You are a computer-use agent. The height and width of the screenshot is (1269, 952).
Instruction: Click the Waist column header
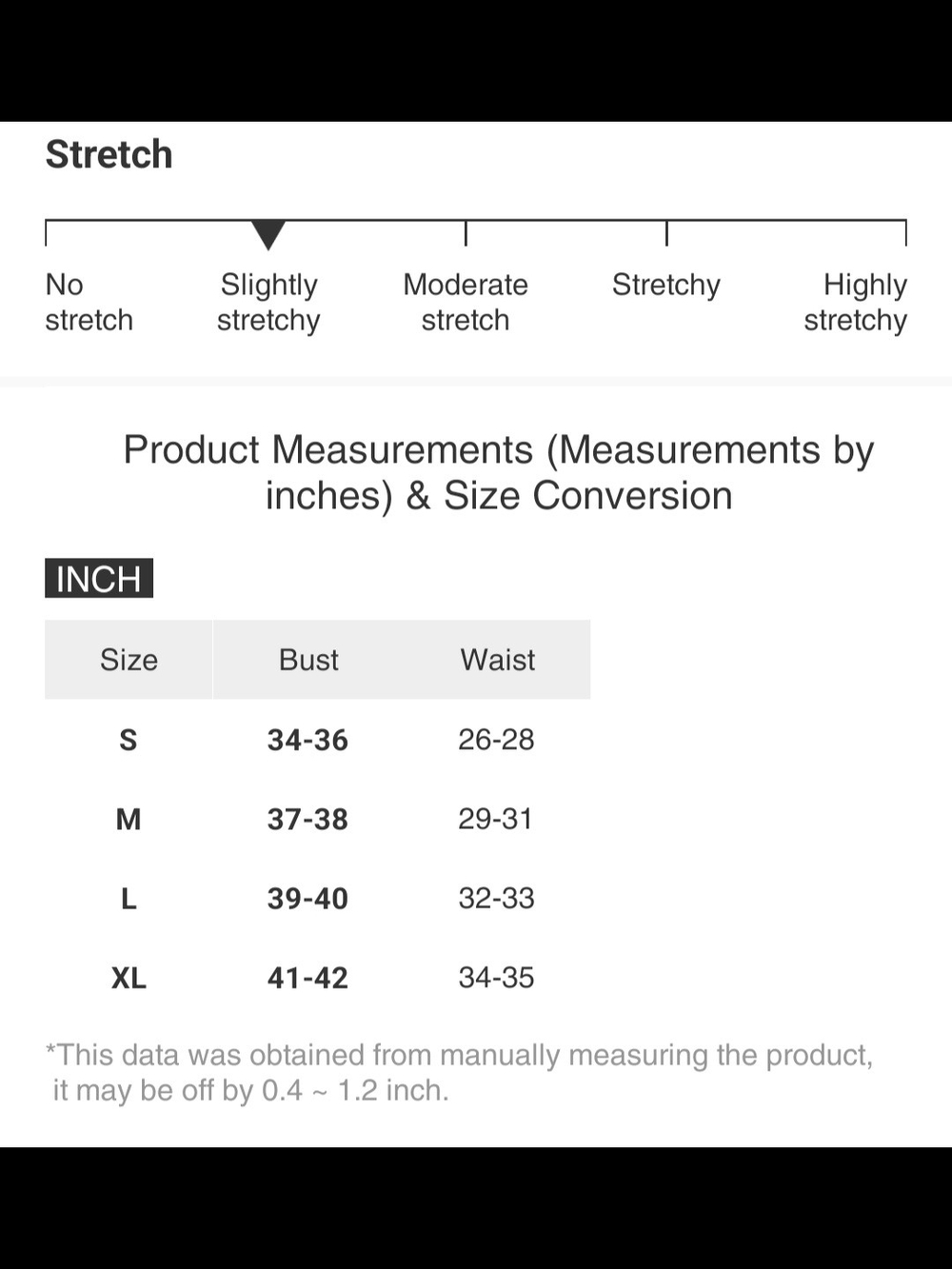(497, 660)
